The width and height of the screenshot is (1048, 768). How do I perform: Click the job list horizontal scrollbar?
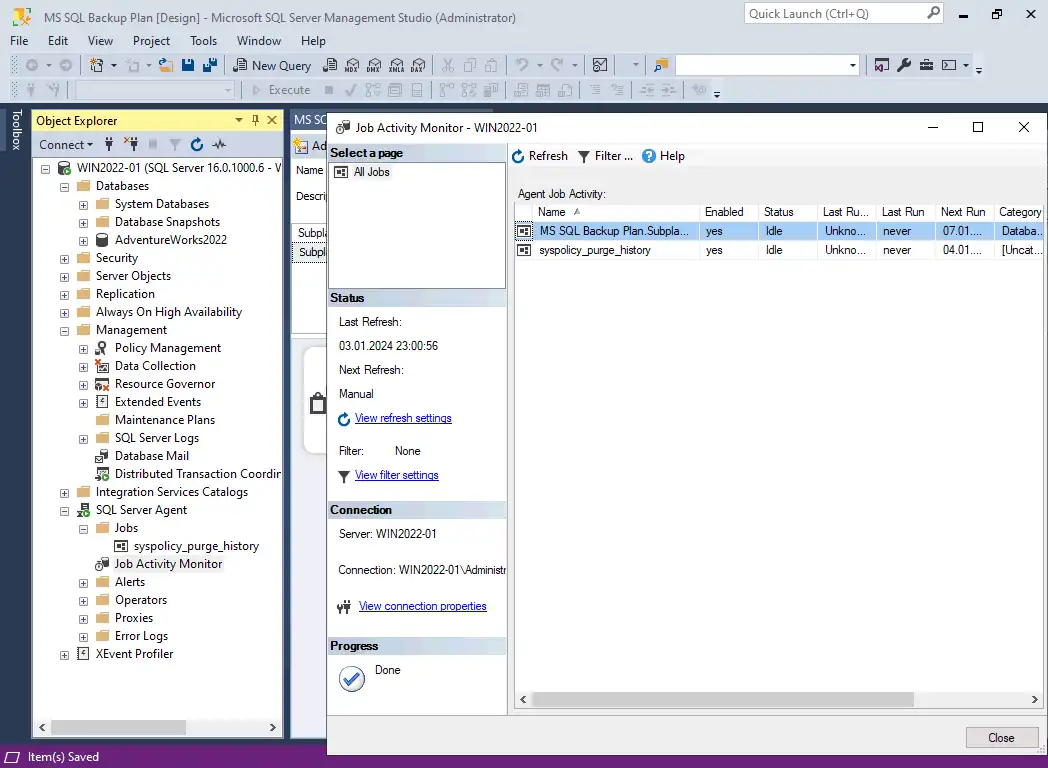pyautogui.click(x=720, y=700)
